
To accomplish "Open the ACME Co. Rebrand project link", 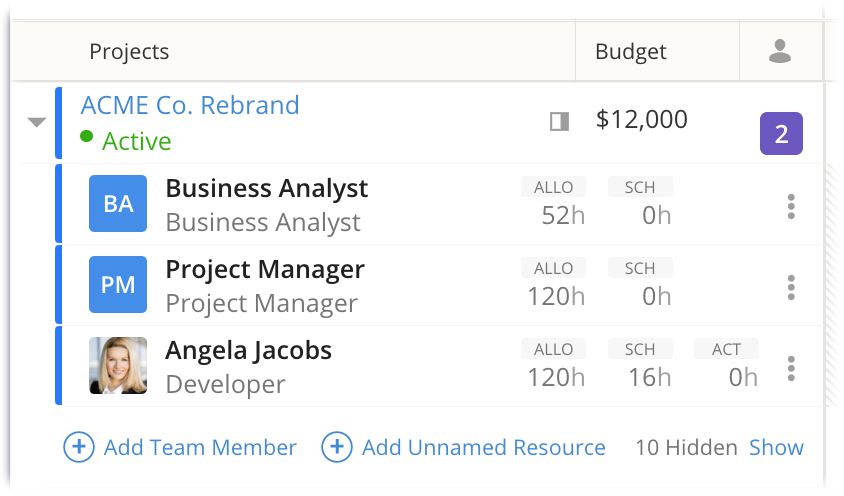I will [x=190, y=106].
